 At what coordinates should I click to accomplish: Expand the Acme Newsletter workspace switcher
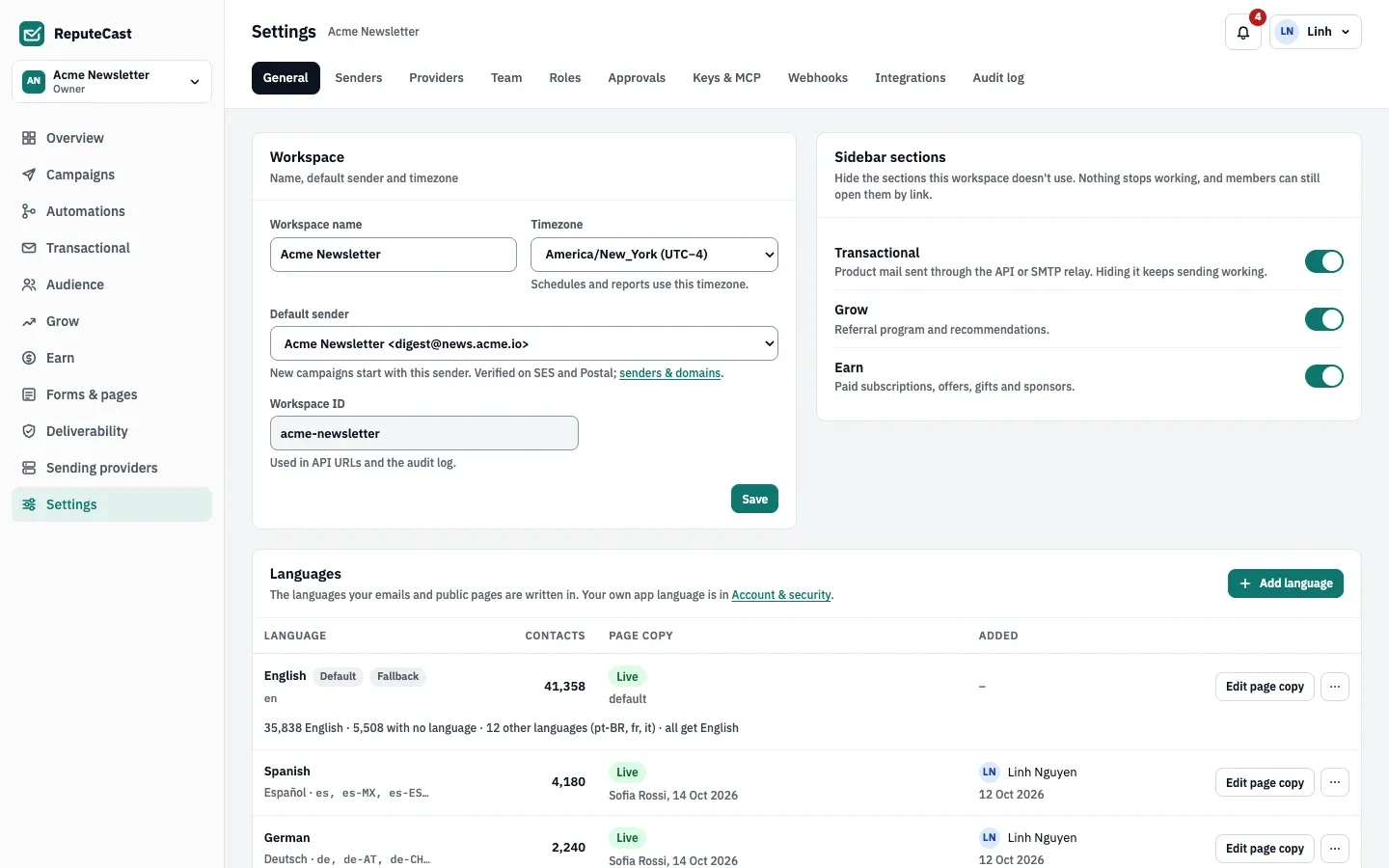(x=112, y=81)
